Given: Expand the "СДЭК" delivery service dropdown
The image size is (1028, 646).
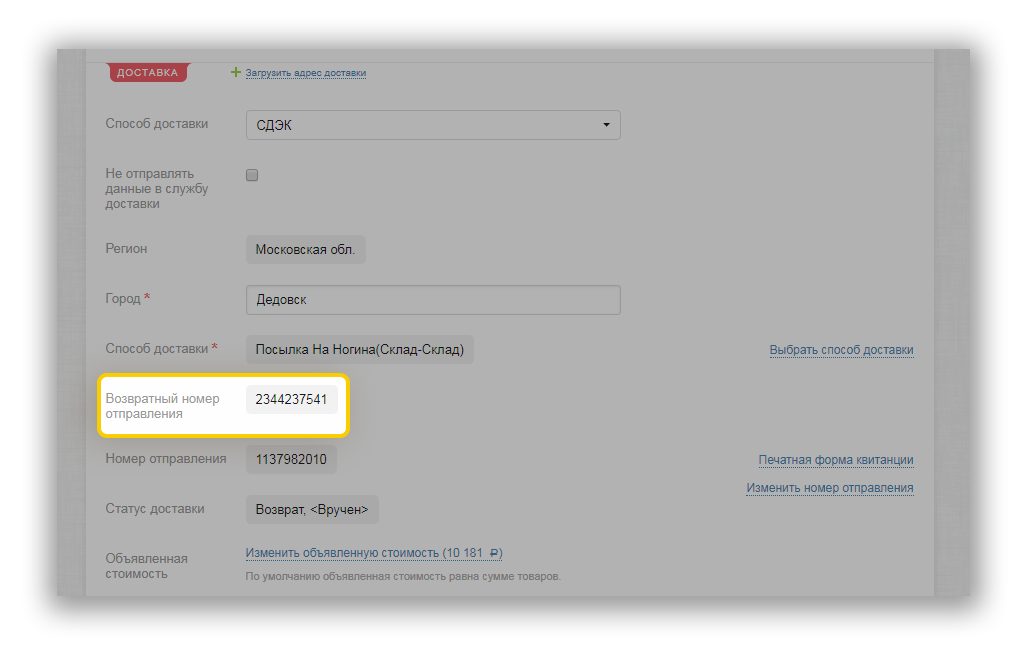Looking at the screenshot, I should 433,125.
